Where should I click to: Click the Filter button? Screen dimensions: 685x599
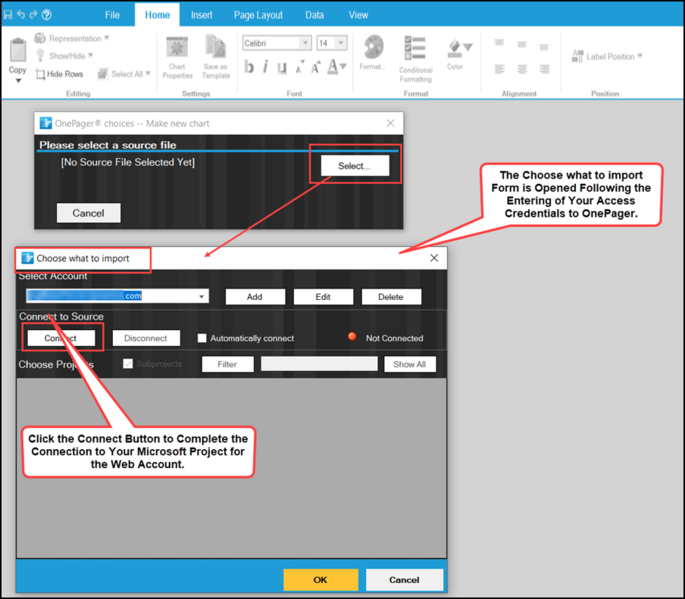pos(228,364)
